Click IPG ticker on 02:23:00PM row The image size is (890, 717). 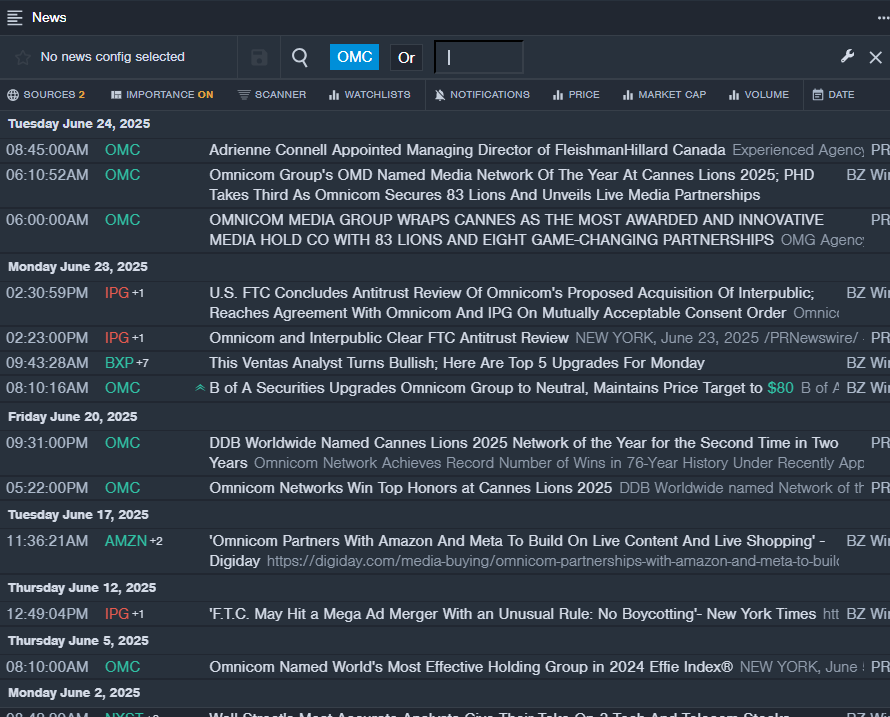pos(117,338)
